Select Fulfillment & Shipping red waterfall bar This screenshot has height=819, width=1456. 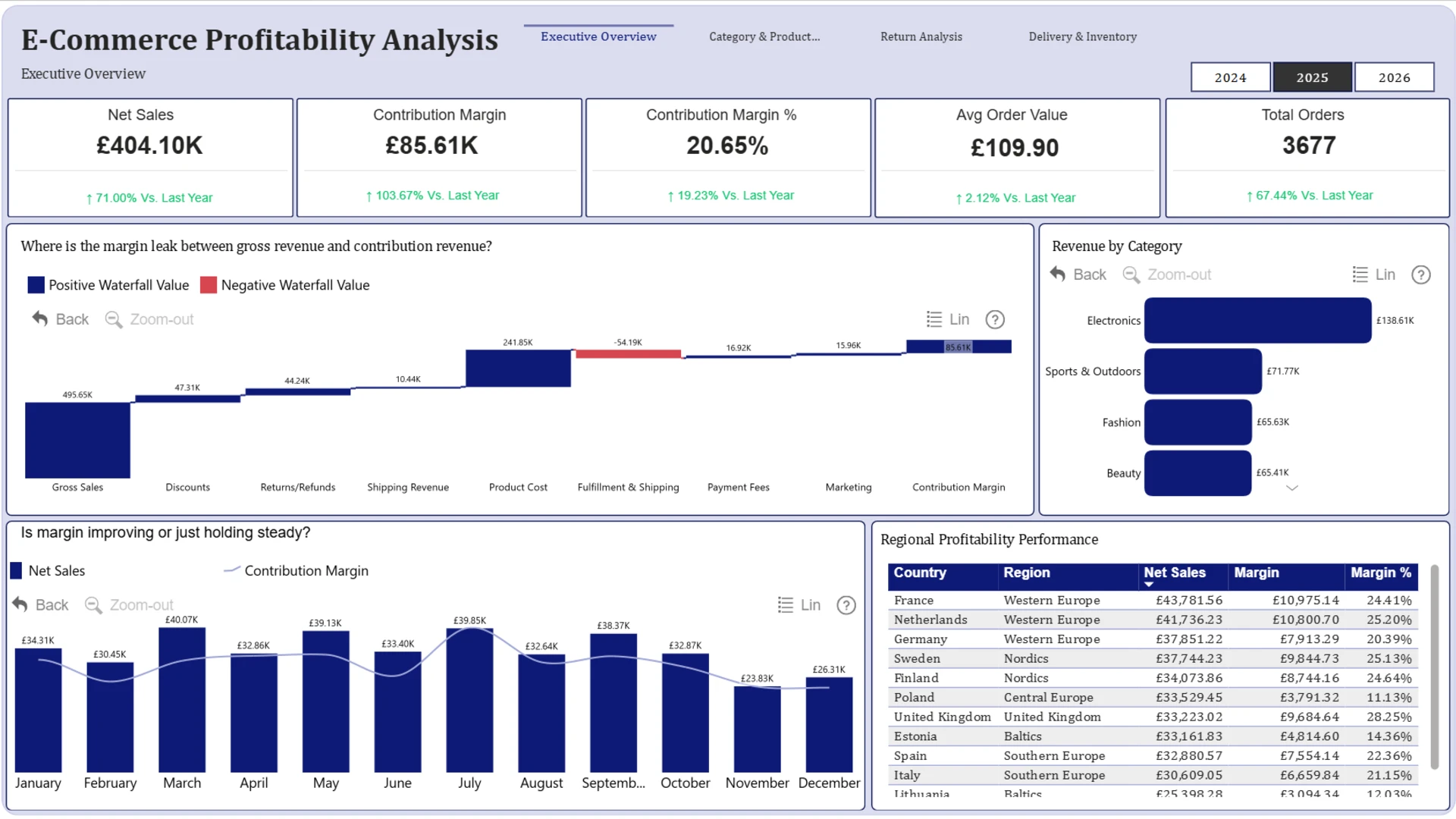click(628, 353)
